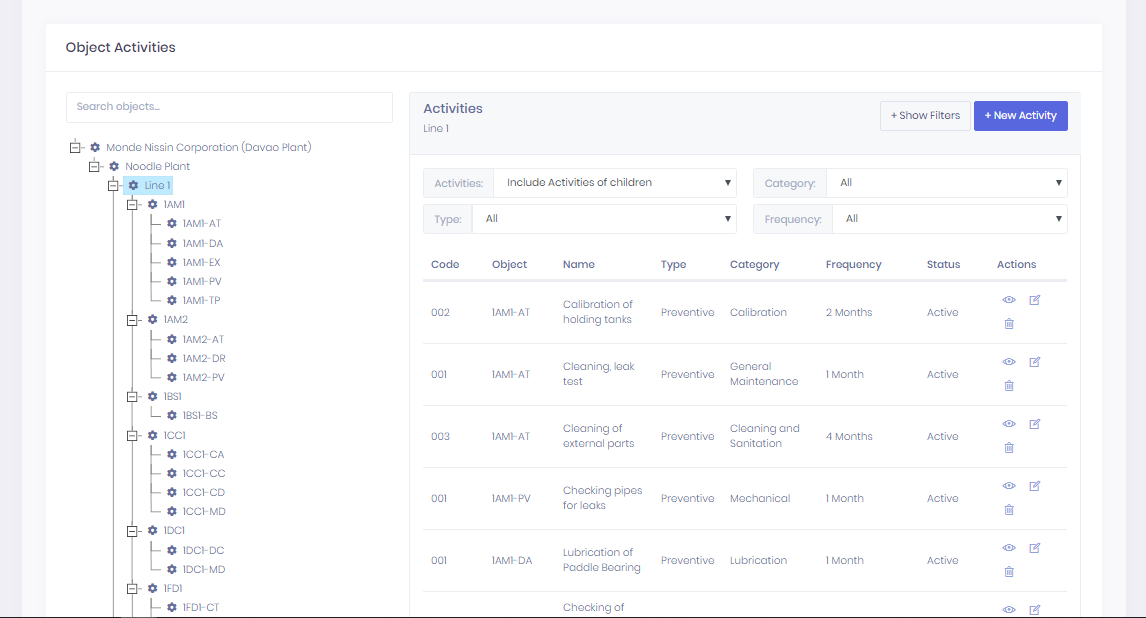Click gear icon beside 1AM1-AT tree node

pos(171,224)
